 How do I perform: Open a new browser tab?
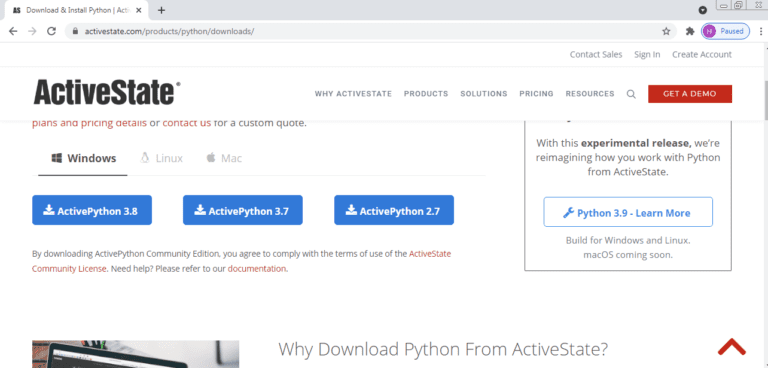[161, 10]
